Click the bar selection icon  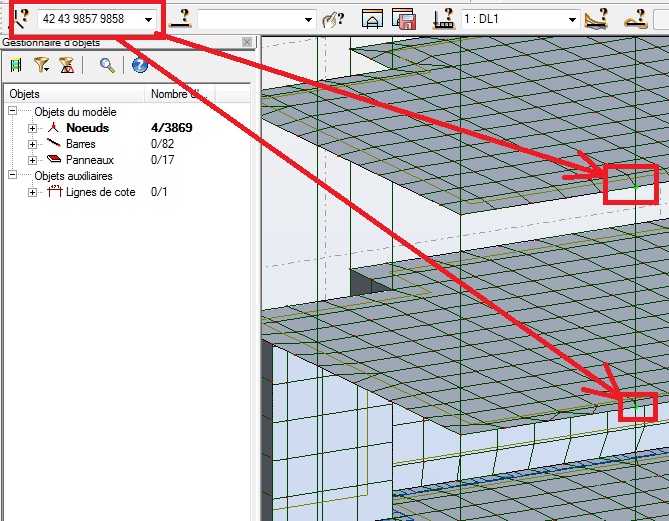click(180, 19)
